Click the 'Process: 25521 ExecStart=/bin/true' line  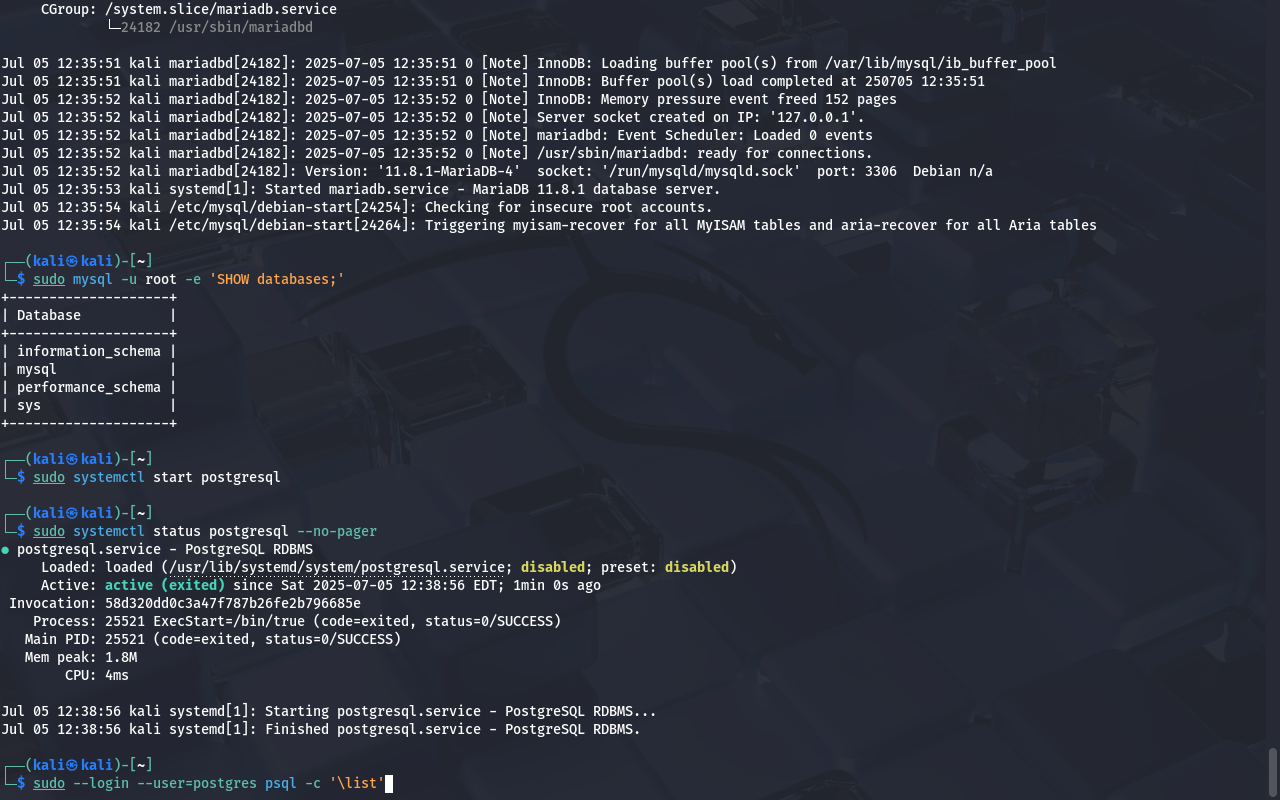point(297,621)
